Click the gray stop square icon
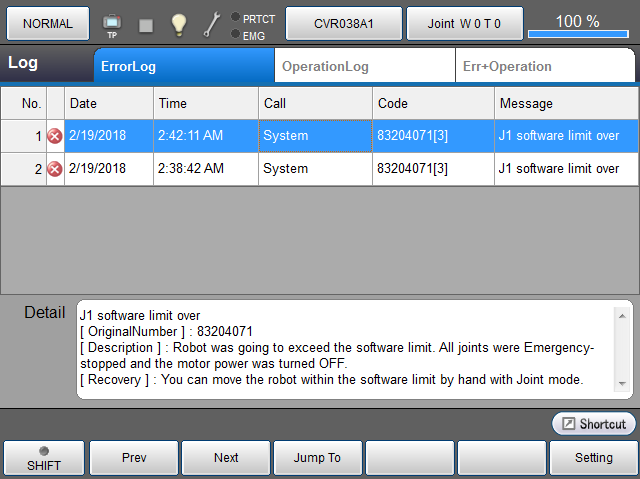The width and height of the screenshot is (640, 479). point(146,25)
